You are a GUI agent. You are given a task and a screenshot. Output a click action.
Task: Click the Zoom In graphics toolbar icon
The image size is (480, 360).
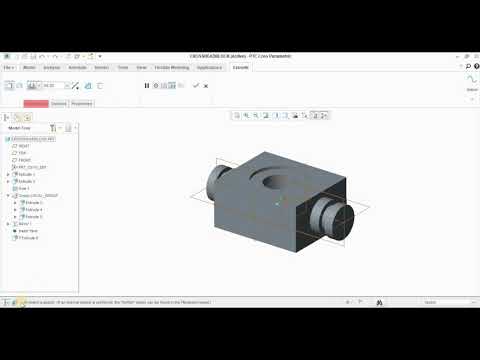246,116
